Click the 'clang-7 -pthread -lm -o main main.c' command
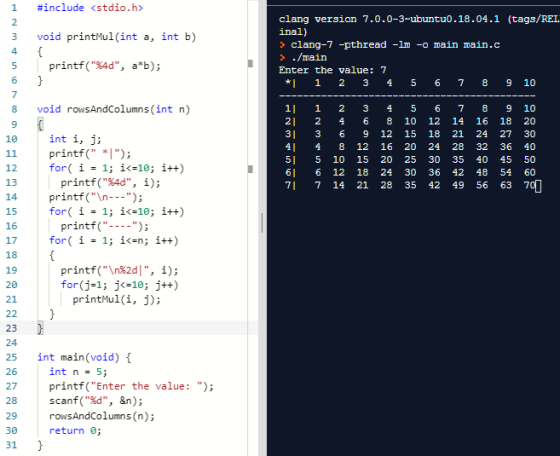 (395, 45)
